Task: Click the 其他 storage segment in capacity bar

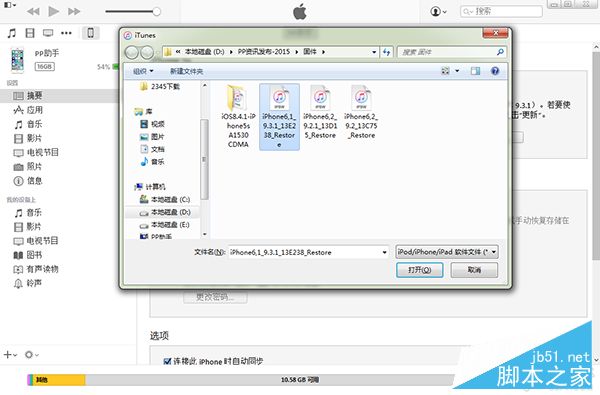Action: coord(59,380)
